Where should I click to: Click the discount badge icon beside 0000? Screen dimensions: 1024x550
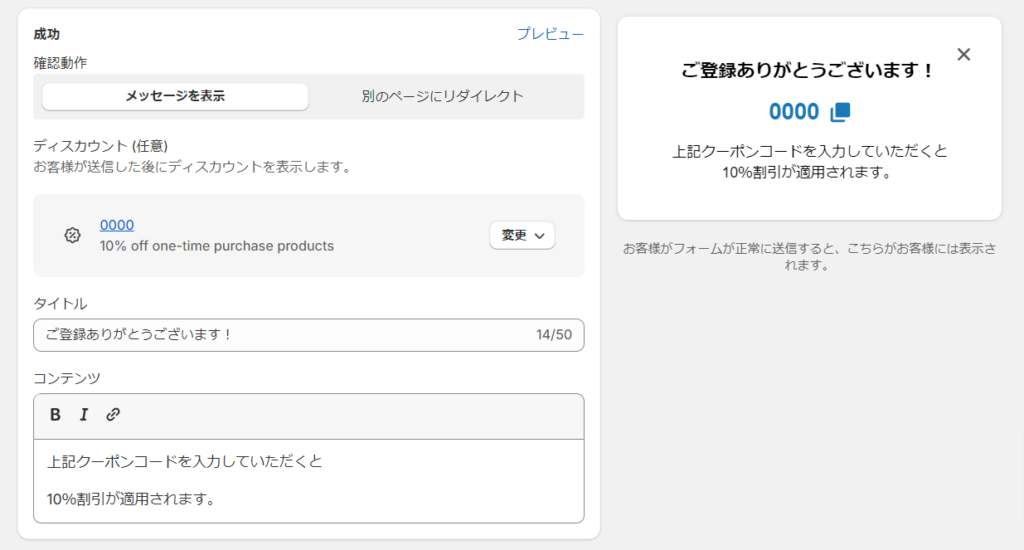[x=72, y=235]
